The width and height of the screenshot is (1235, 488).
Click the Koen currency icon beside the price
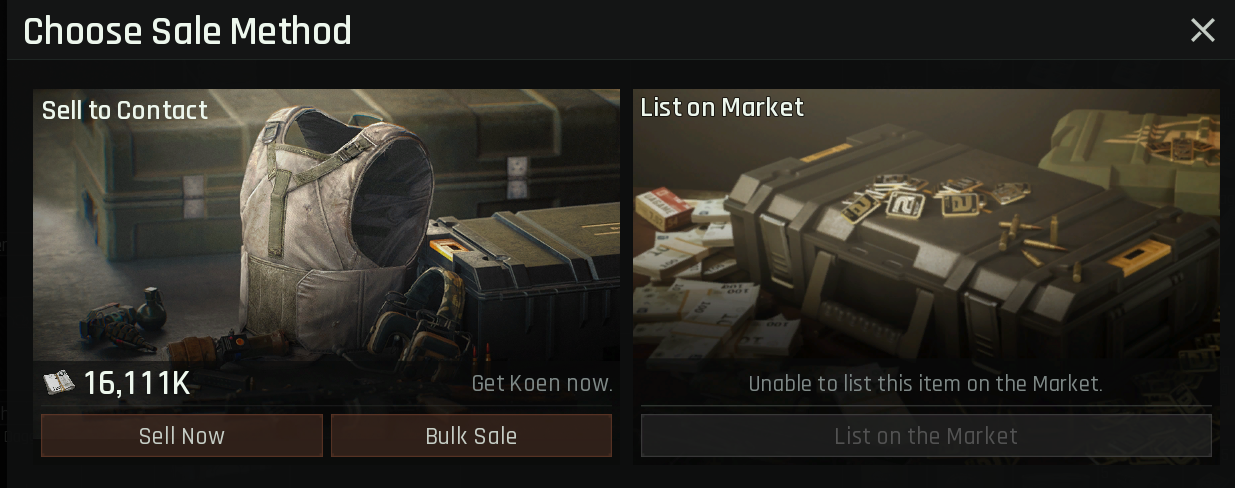(x=59, y=383)
